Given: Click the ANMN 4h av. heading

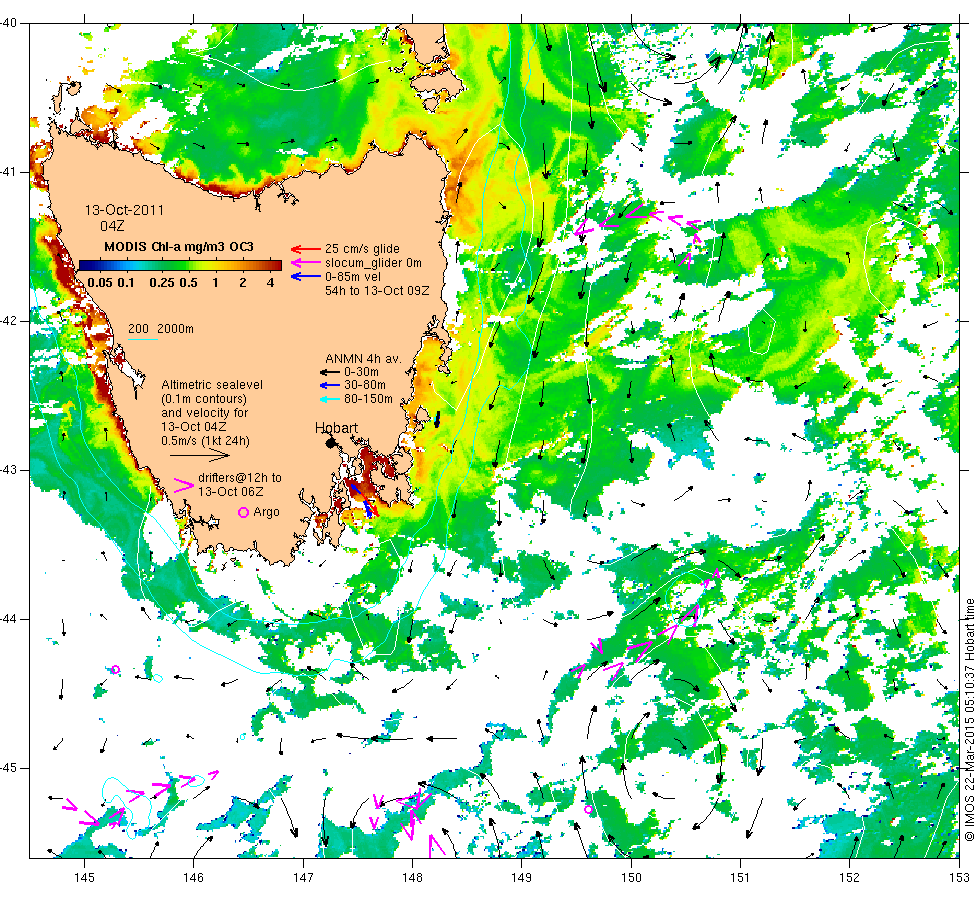Looking at the screenshot, I should 363,359.
